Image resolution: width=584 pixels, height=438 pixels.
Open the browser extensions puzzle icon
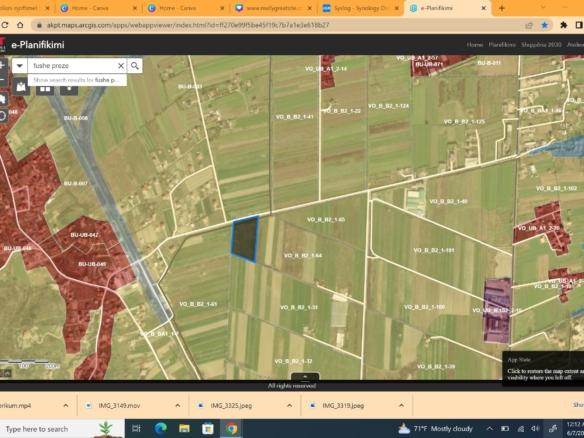564,25
